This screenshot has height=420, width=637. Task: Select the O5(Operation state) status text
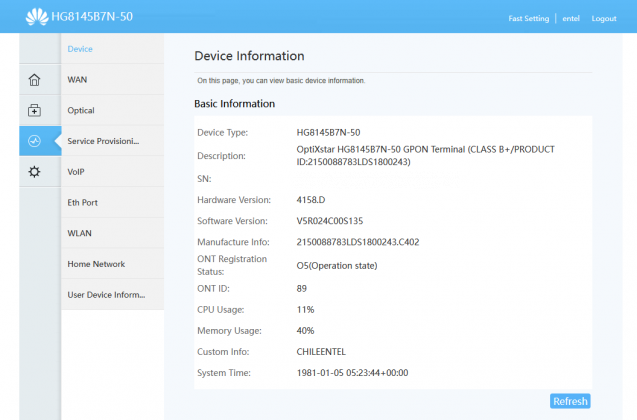pos(337,266)
